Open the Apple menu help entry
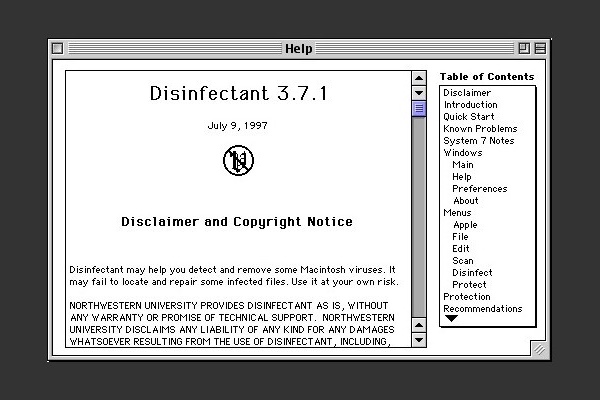600x400 pixels. [x=465, y=225]
